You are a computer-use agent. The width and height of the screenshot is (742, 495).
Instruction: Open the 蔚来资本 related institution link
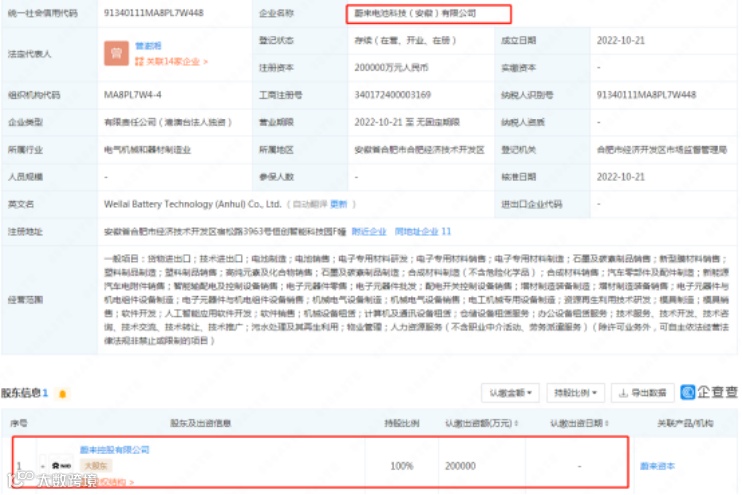(657, 466)
